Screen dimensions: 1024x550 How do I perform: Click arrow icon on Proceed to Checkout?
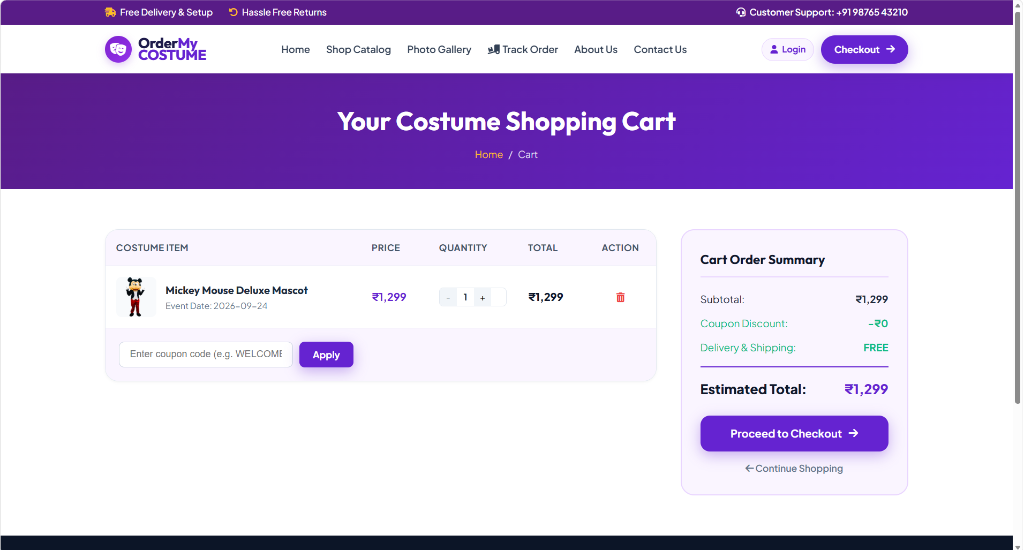(x=854, y=434)
